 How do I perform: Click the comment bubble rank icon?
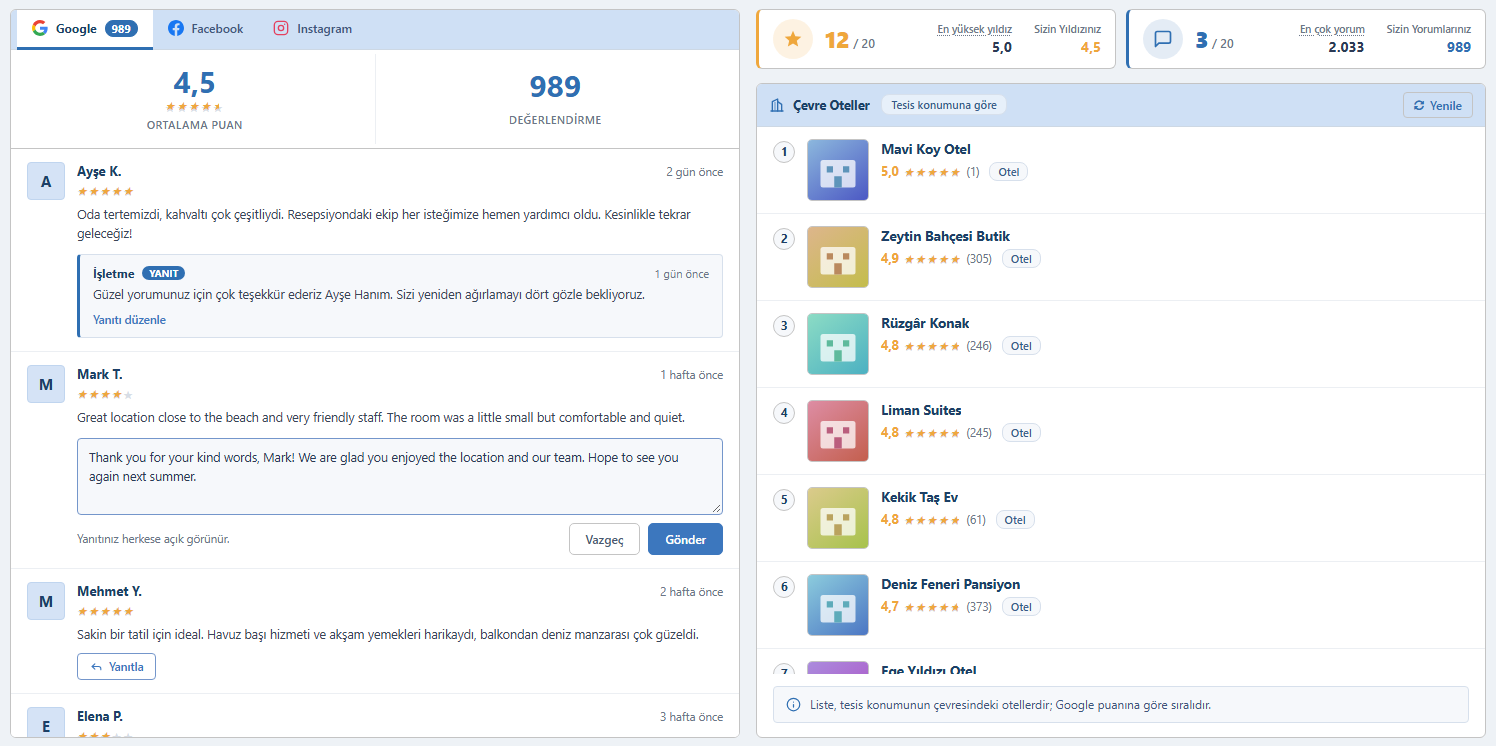pyautogui.click(x=1163, y=40)
